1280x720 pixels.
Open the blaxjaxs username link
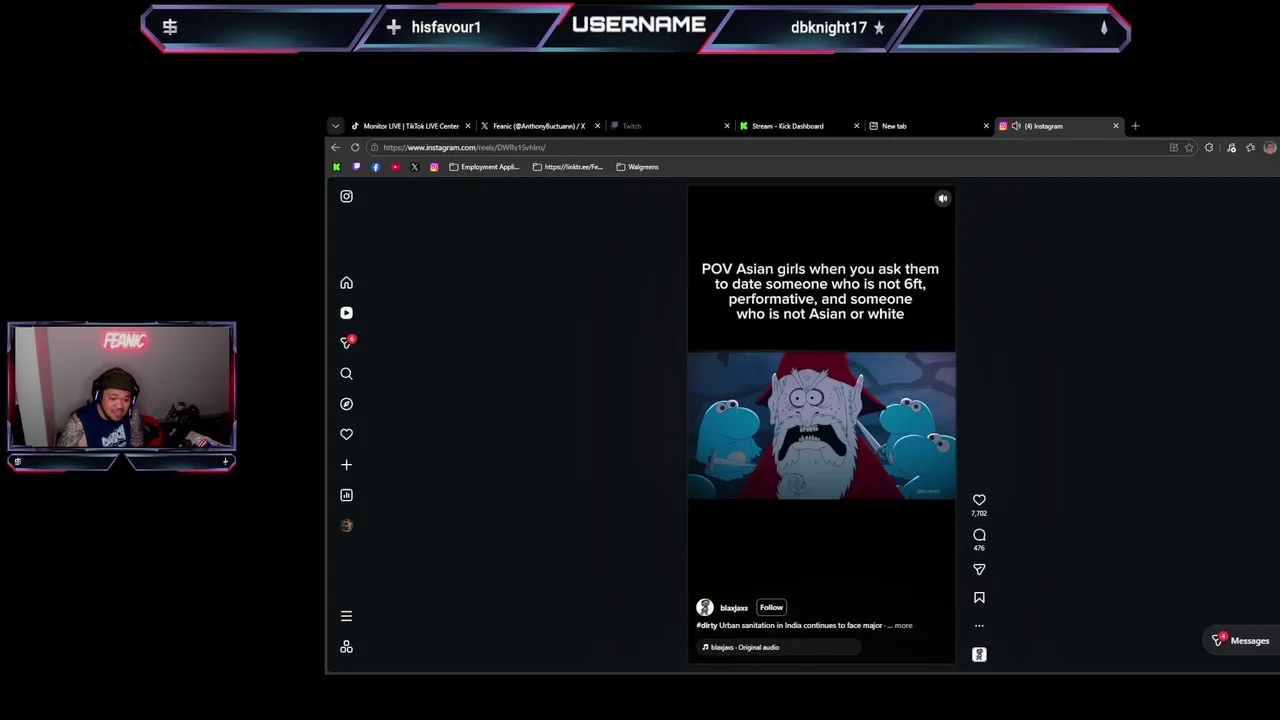pyautogui.click(x=734, y=608)
